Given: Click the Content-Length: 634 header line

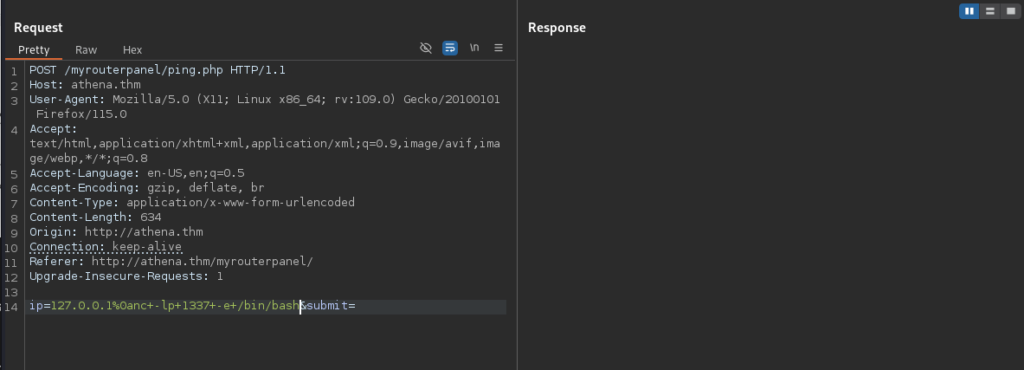Looking at the screenshot, I should click(95, 217).
